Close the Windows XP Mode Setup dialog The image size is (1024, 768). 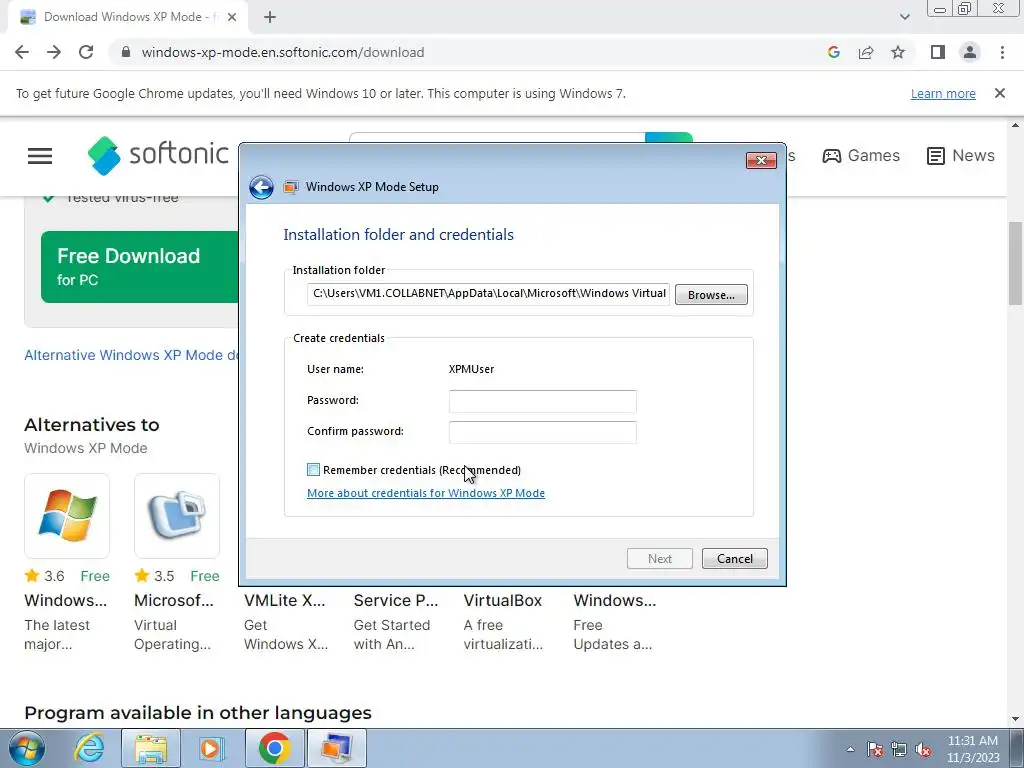point(761,160)
